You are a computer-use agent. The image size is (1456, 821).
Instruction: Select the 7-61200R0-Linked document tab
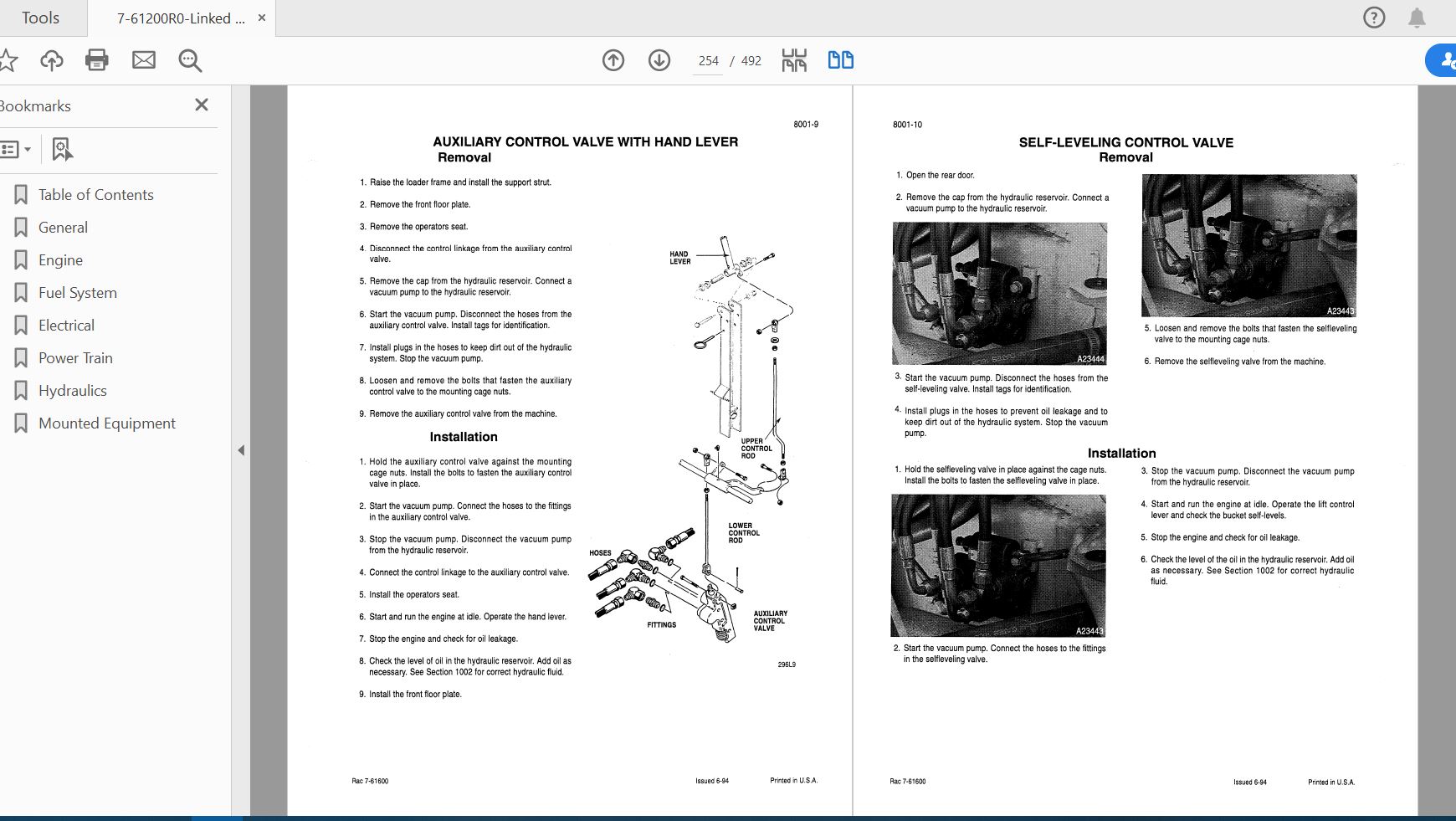pyautogui.click(x=181, y=18)
